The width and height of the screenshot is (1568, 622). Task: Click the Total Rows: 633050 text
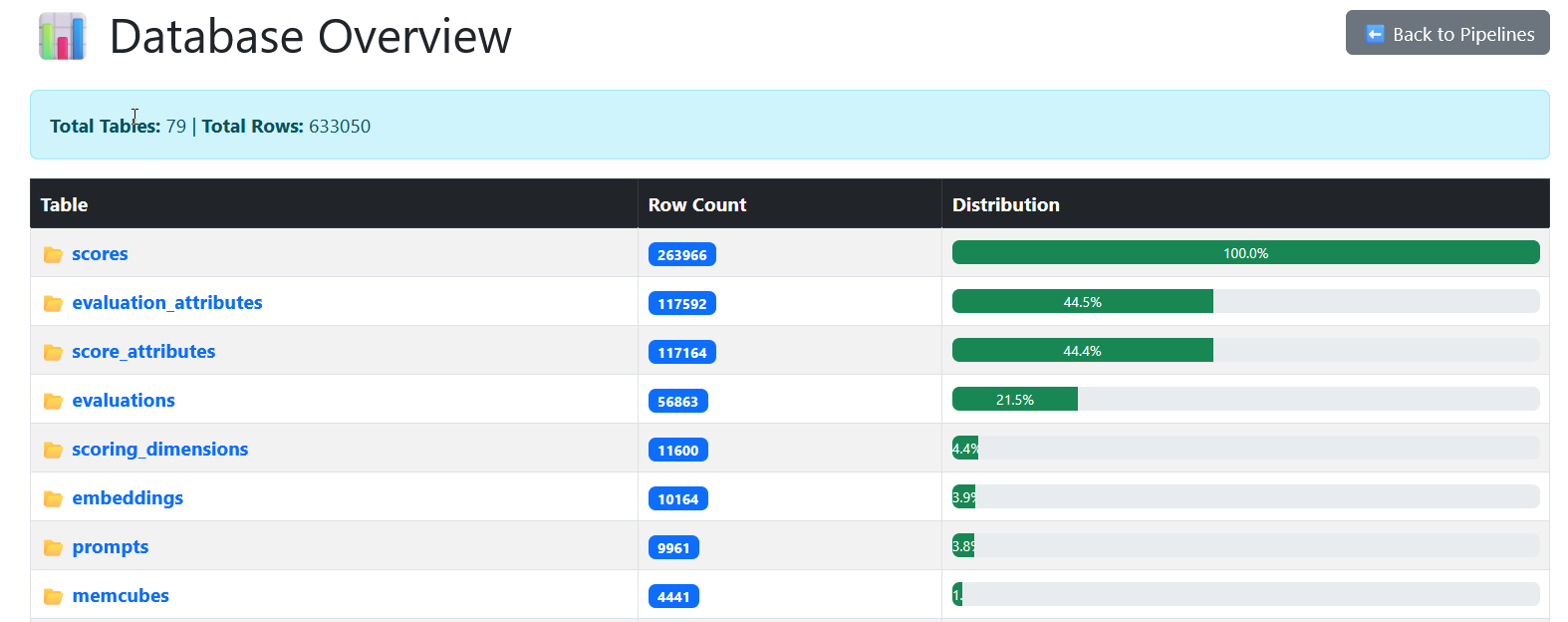[286, 127]
